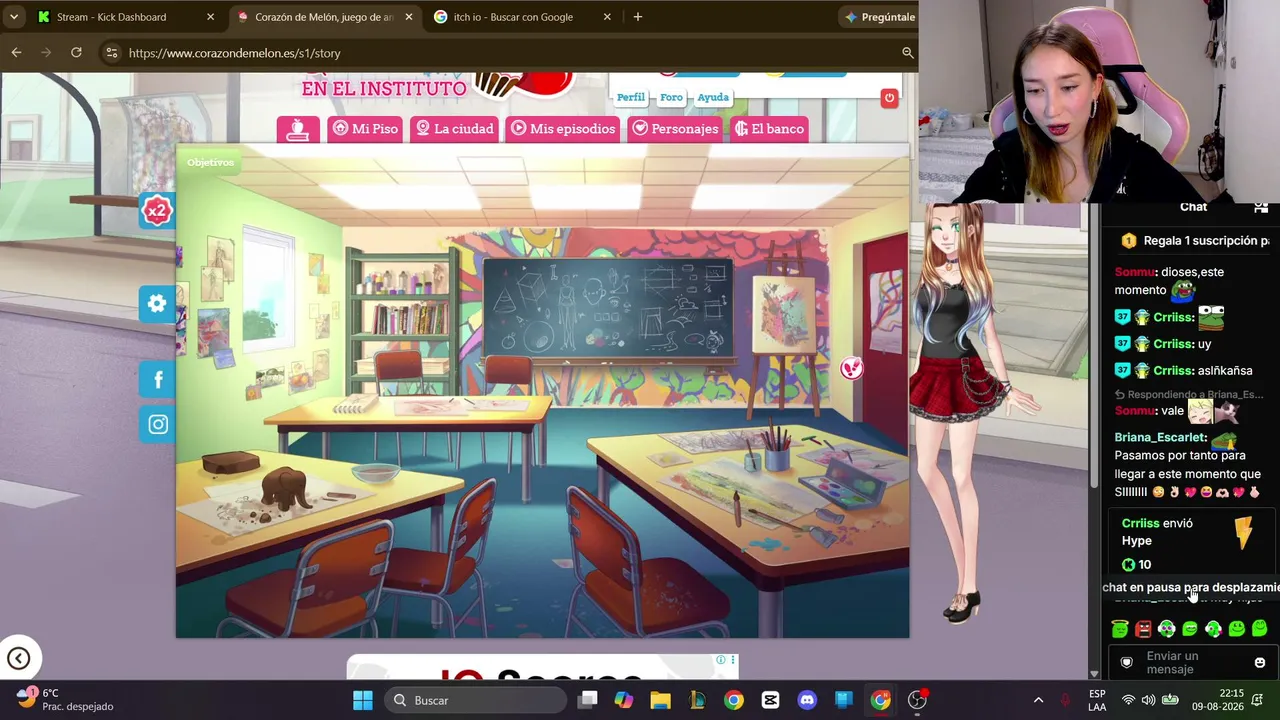Click the shield icon in chat input
The height and width of the screenshot is (720, 1280).
pyautogui.click(x=1127, y=663)
